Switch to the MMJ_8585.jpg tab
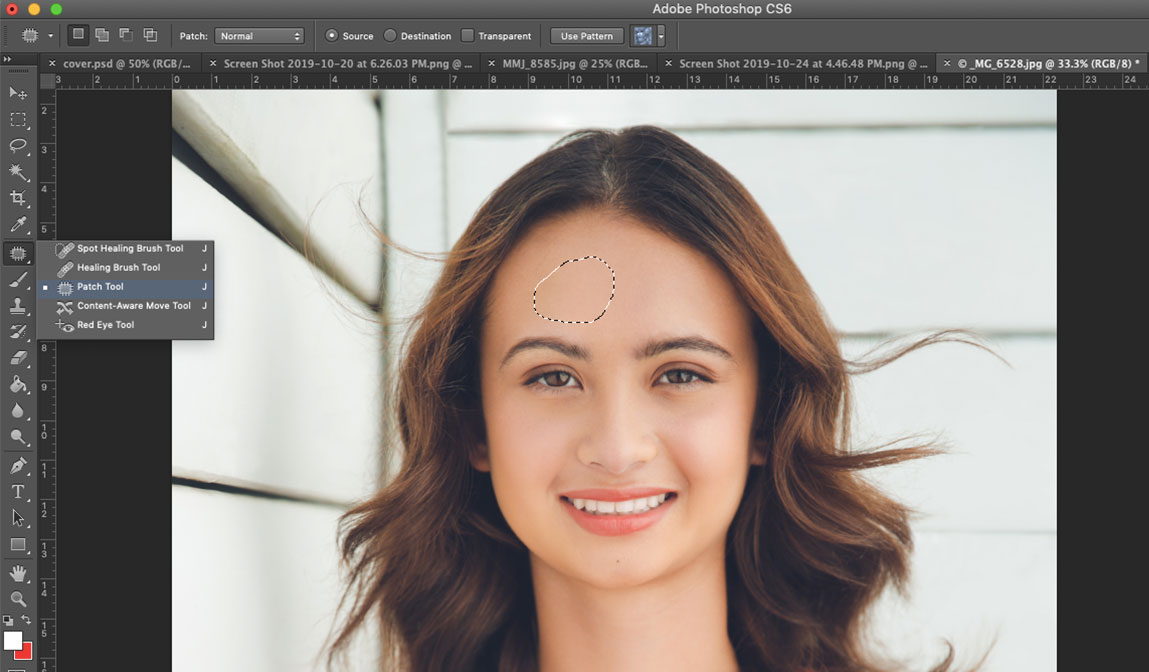 point(575,64)
